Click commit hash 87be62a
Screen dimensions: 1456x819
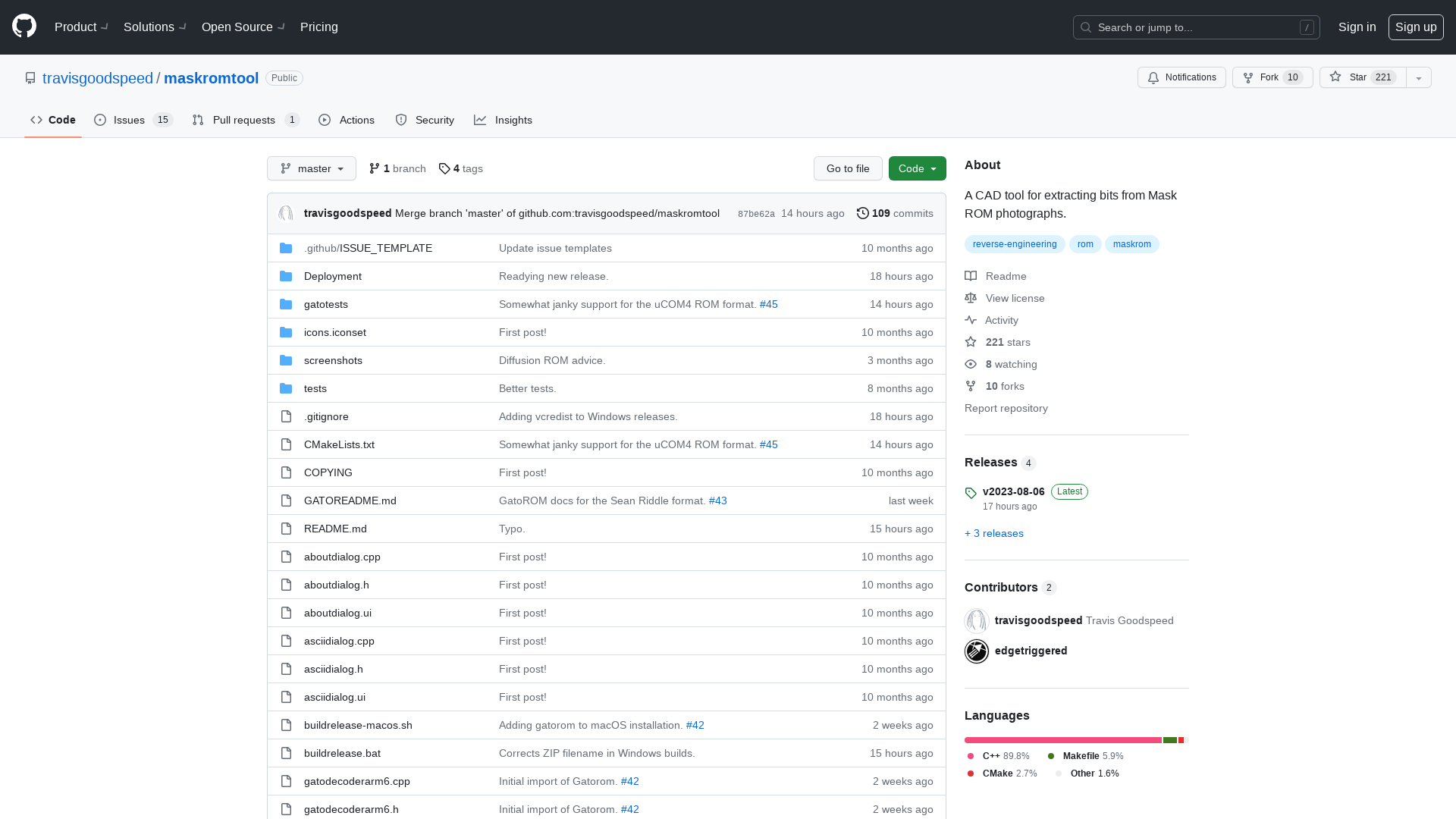(756, 214)
